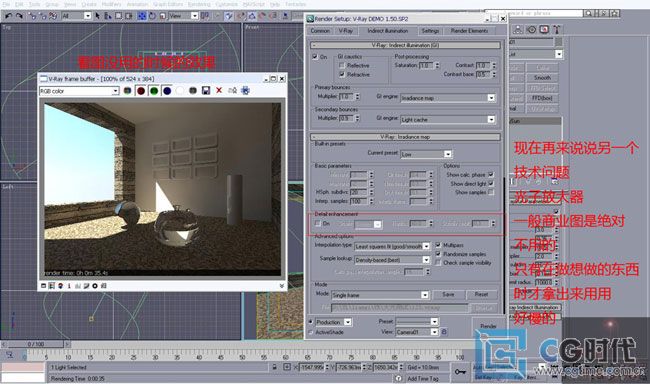Click the blue render-region icon in frame buffer
The height and width of the screenshot is (384, 650).
click(x=245, y=90)
